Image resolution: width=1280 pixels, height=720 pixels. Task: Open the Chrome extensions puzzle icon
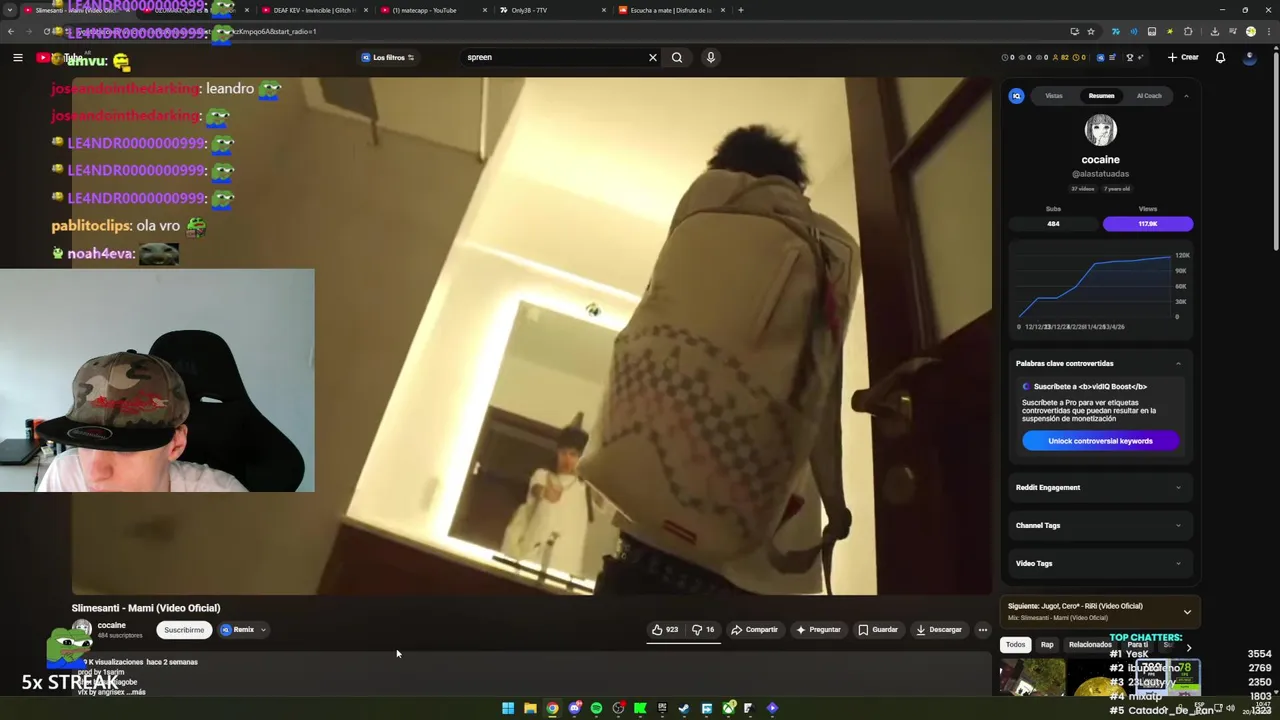coord(1188,31)
